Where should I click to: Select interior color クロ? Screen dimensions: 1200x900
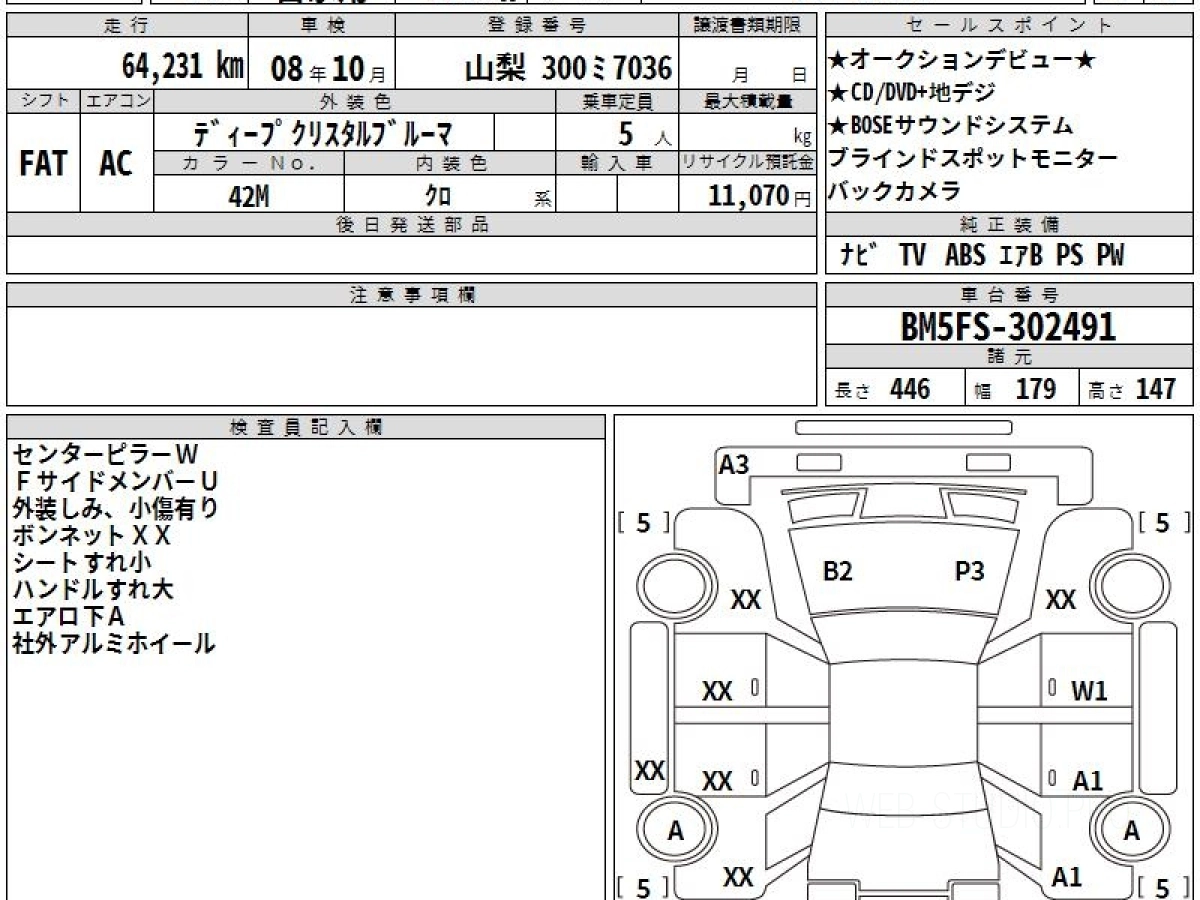[438, 197]
